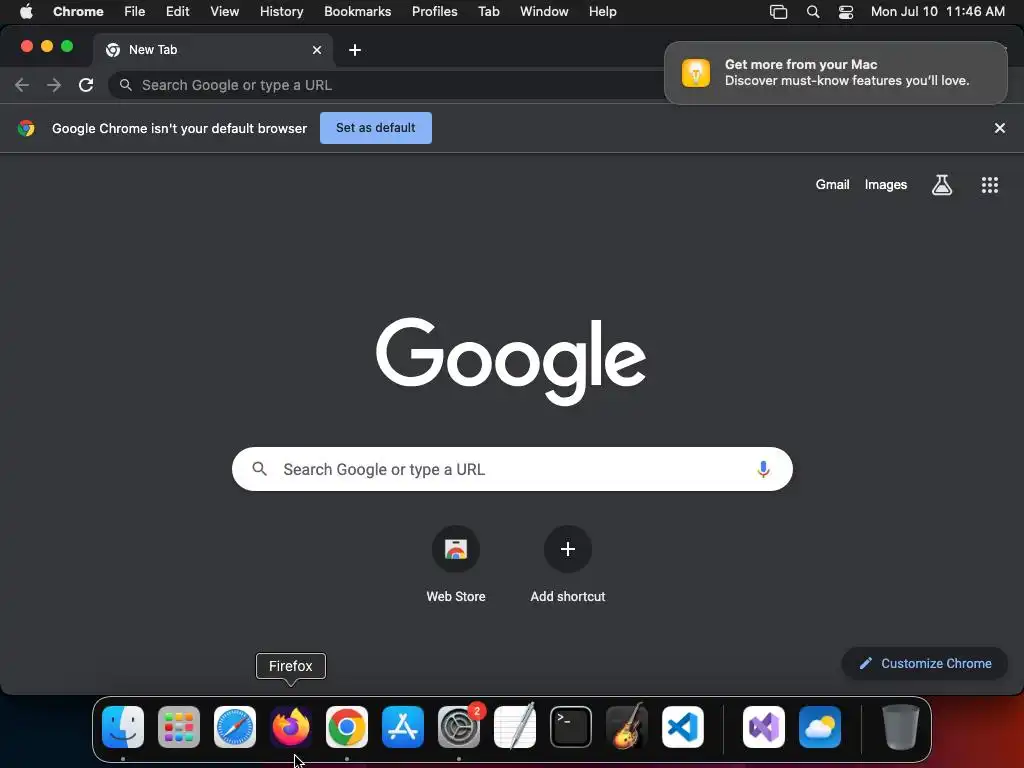Screen dimensions: 1024x768
Task: Open Get more from your Mac notification
Action: [x=836, y=72]
